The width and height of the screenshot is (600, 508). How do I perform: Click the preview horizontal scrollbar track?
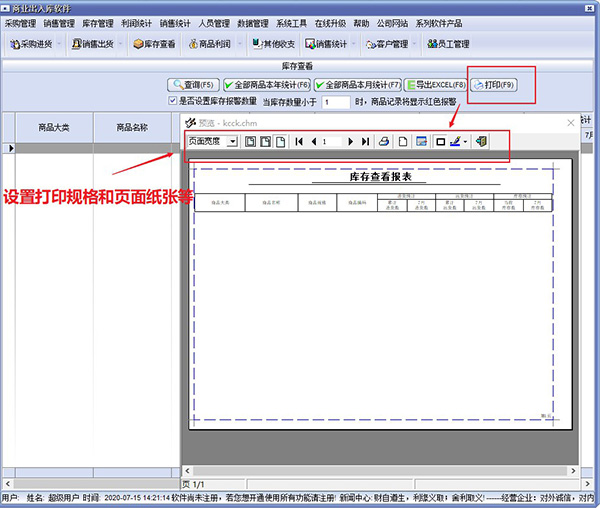380,471
